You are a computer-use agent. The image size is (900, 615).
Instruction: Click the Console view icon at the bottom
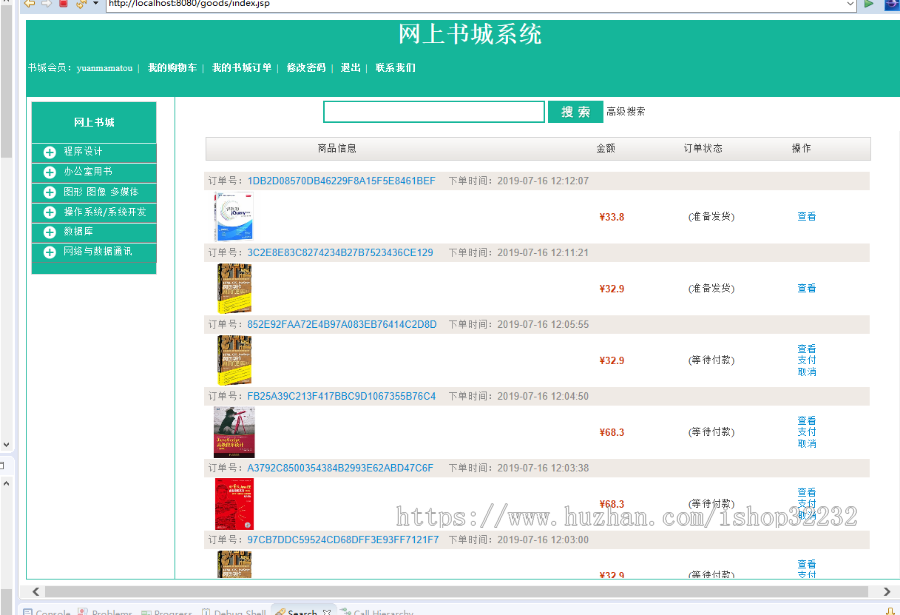[26, 610]
